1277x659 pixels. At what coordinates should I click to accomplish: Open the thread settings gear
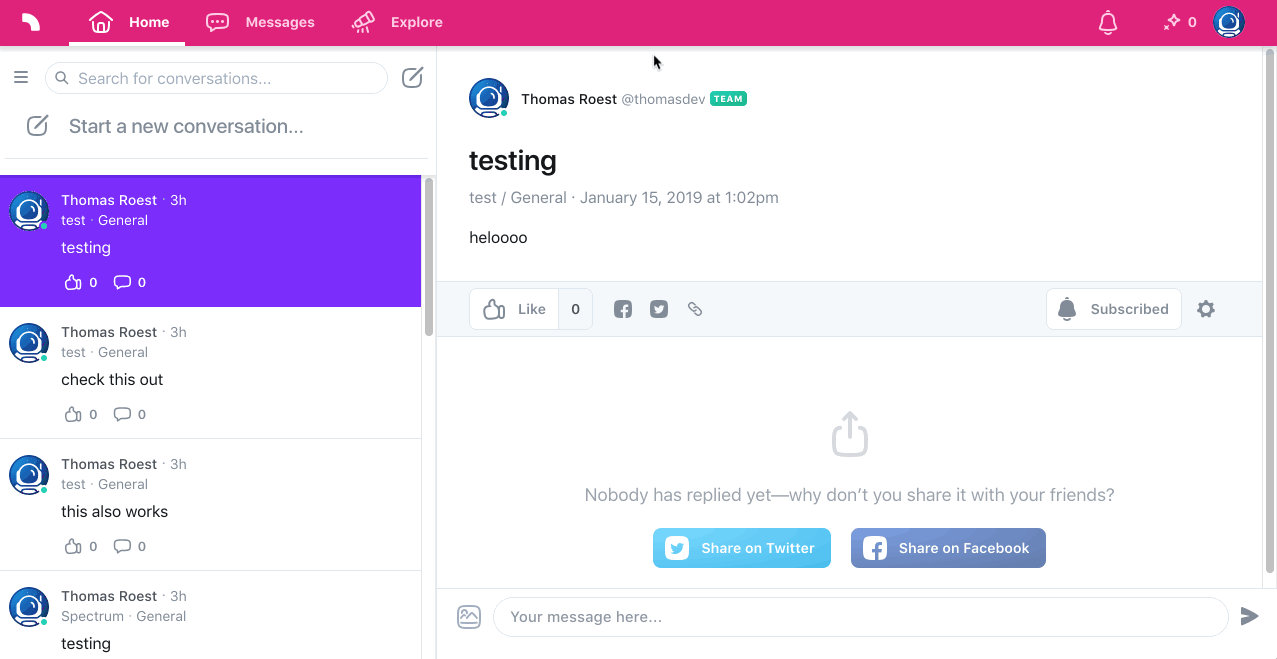click(x=1206, y=309)
